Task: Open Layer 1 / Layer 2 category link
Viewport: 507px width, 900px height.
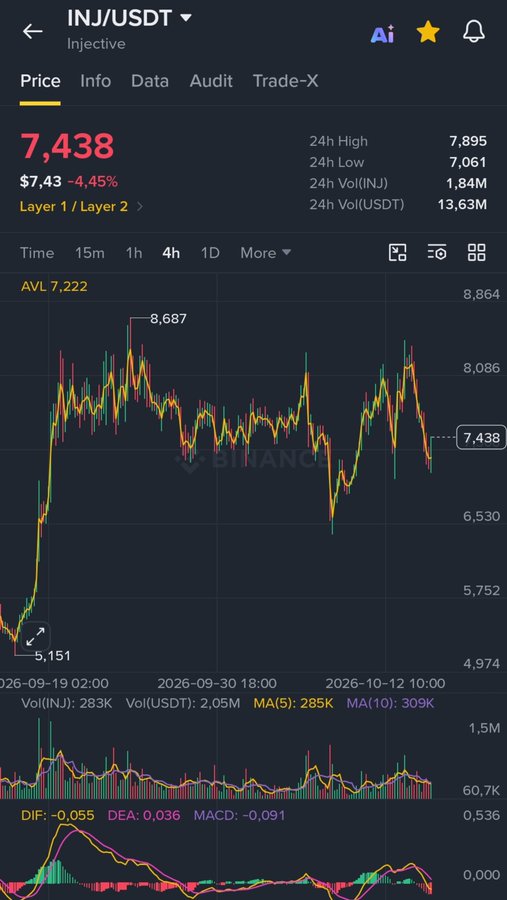Action: 82,207
